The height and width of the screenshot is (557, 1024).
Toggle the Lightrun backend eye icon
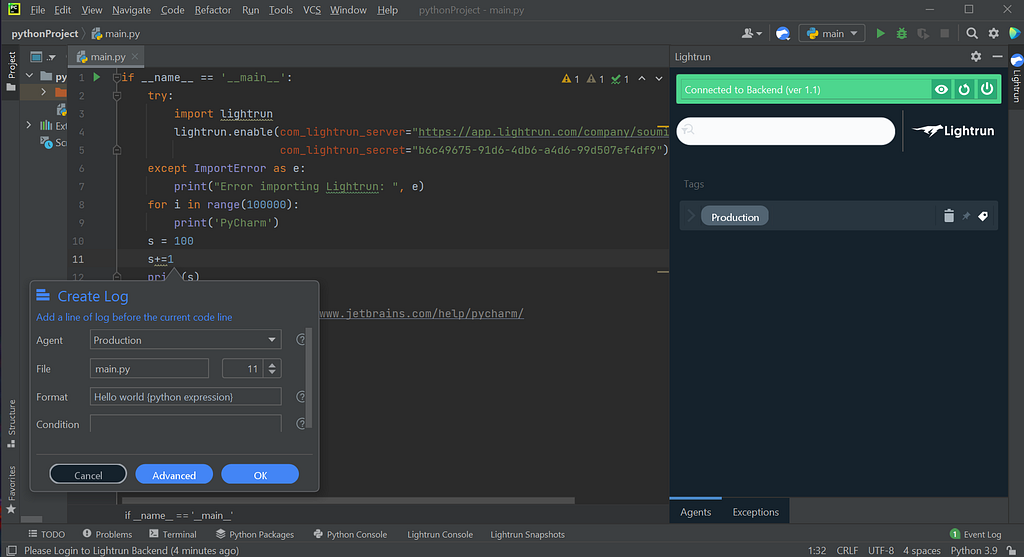(941, 89)
